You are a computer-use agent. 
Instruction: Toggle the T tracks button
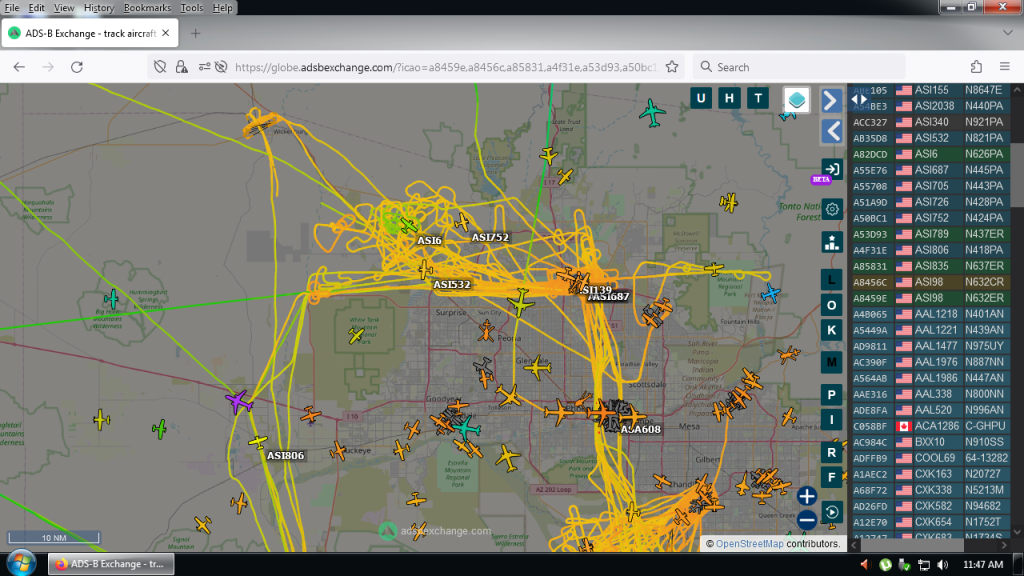(x=758, y=99)
